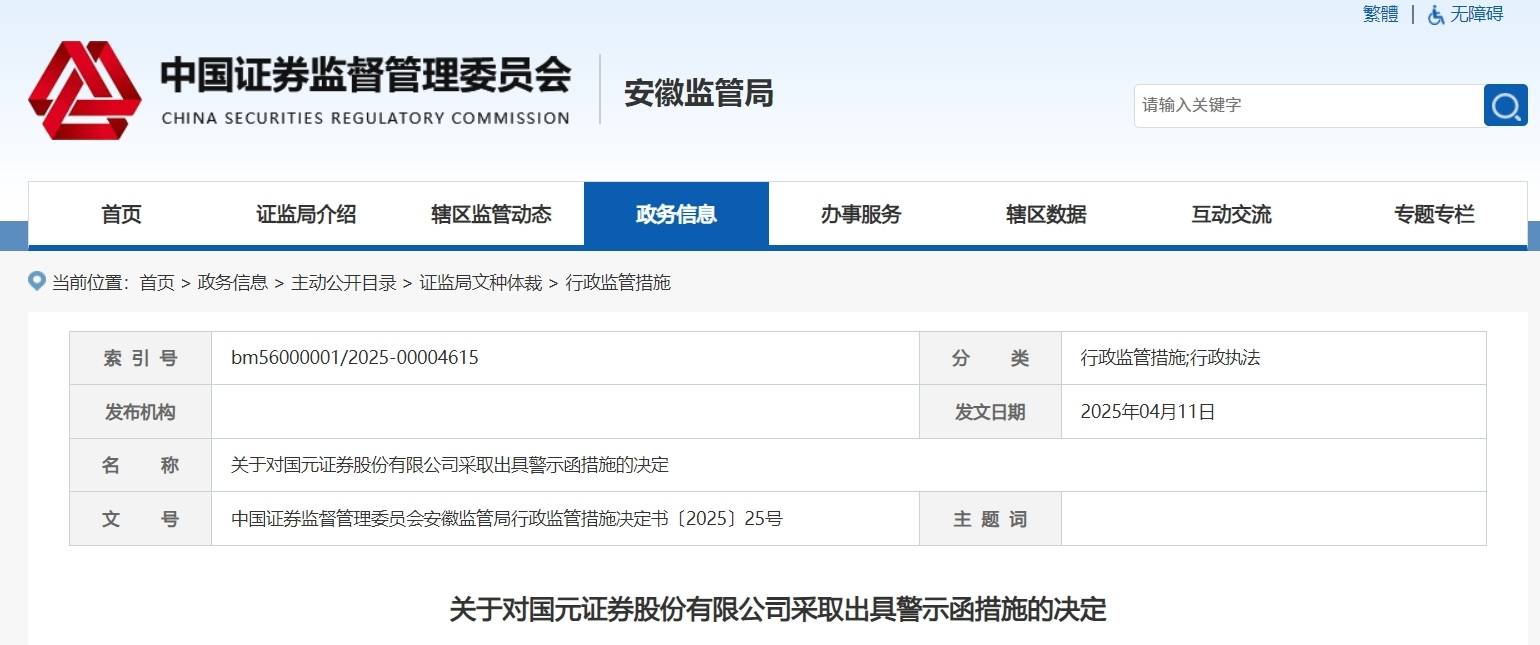The height and width of the screenshot is (645, 1540).
Task: Visit the 互动交流 section
Action: pos(1231,214)
